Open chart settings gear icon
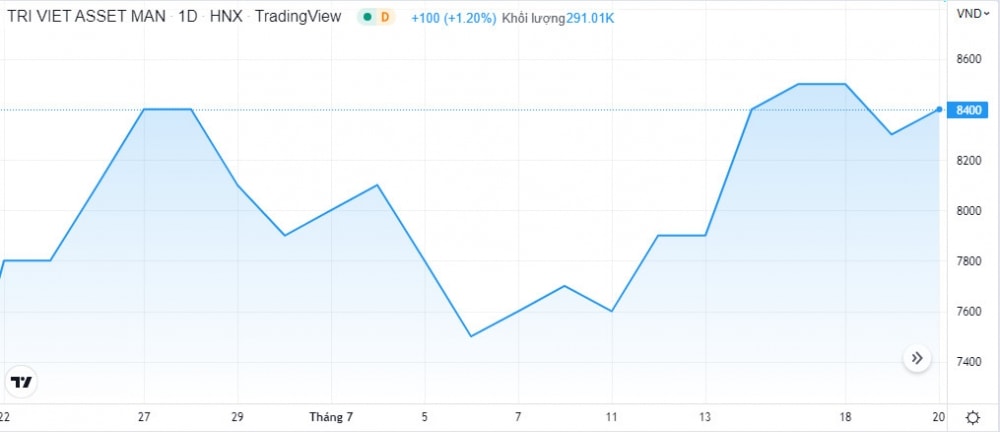This screenshot has height=432, width=1000. (973, 419)
